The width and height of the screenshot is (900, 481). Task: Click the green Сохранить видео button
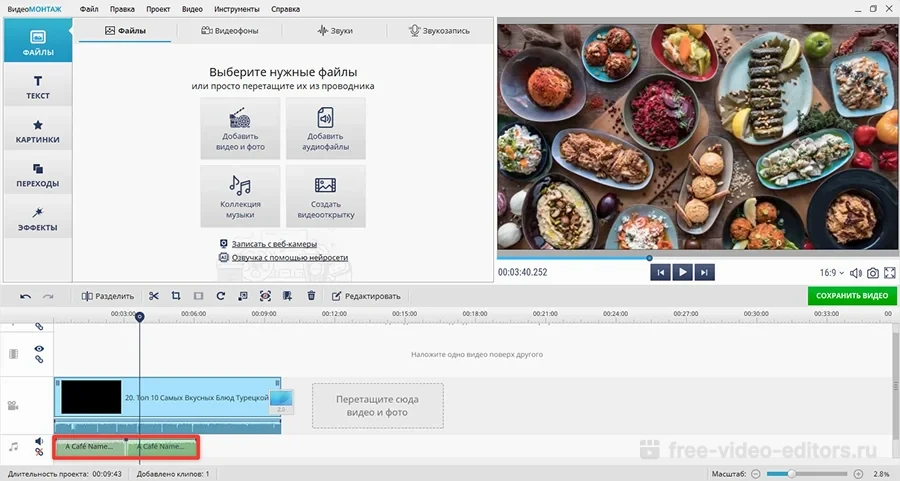[852, 296]
